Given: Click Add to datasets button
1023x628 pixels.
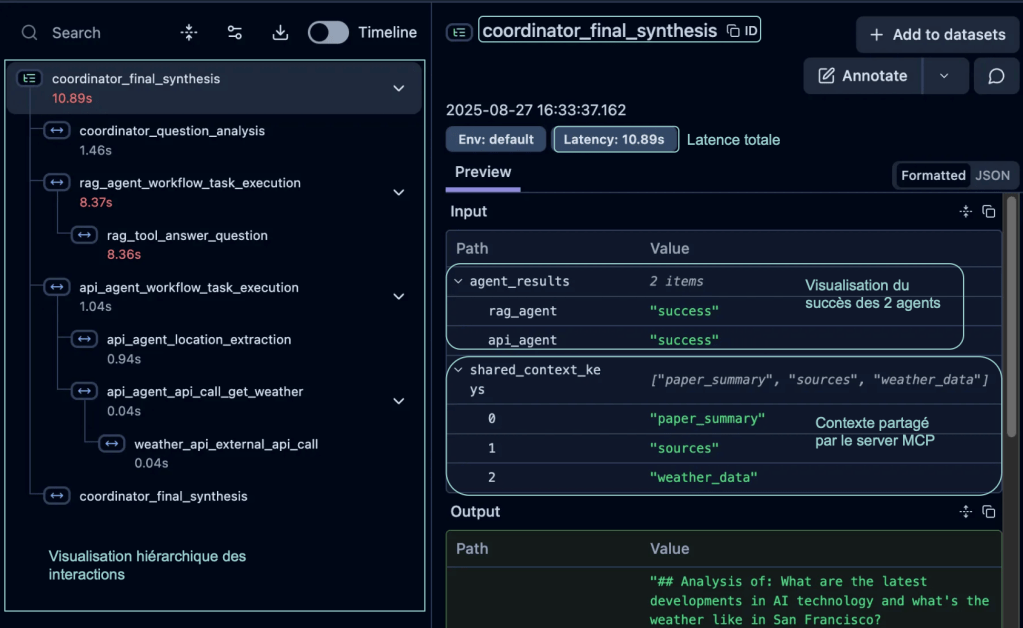Looking at the screenshot, I should [x=938, y=35].
